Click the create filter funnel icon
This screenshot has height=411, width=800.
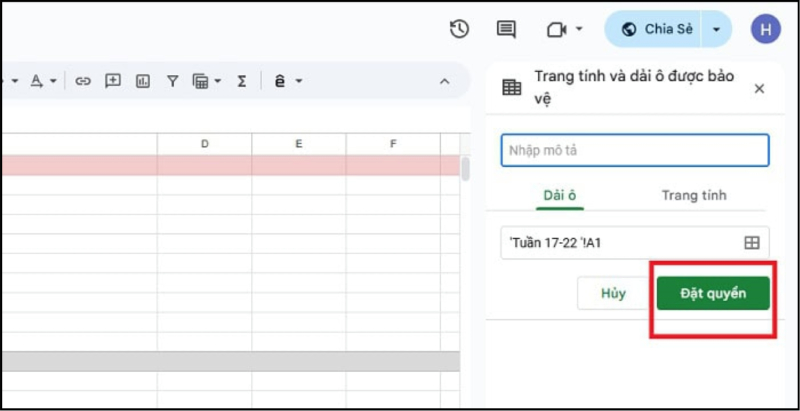coord(172,81)
